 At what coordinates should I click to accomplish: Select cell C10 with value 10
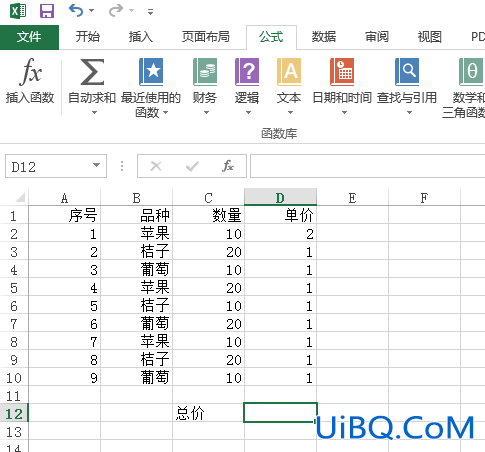208,377
